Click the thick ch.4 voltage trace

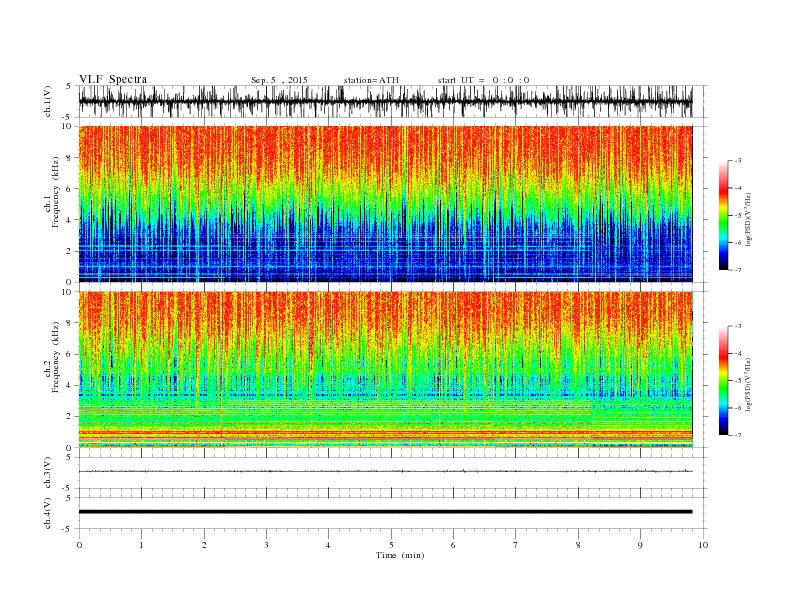(385, 512)
